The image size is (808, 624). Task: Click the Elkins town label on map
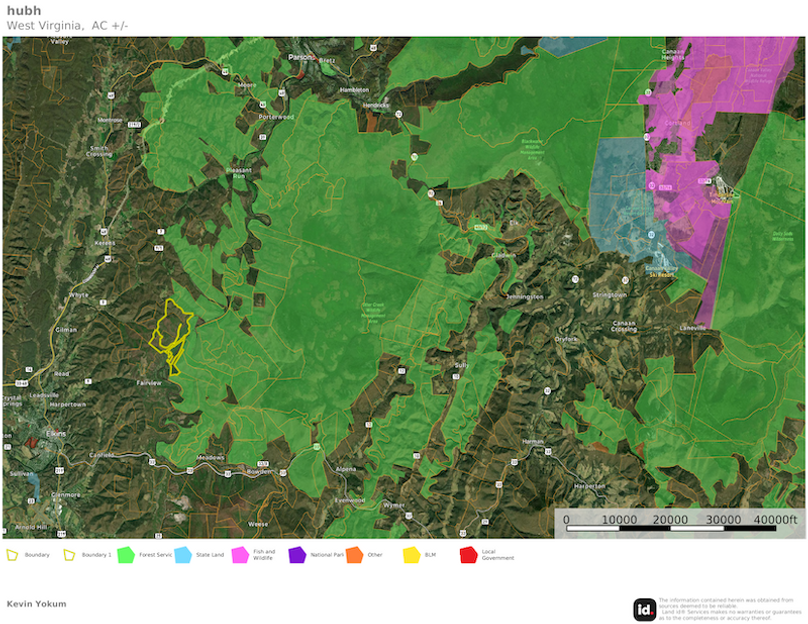[x=57, y=434]
